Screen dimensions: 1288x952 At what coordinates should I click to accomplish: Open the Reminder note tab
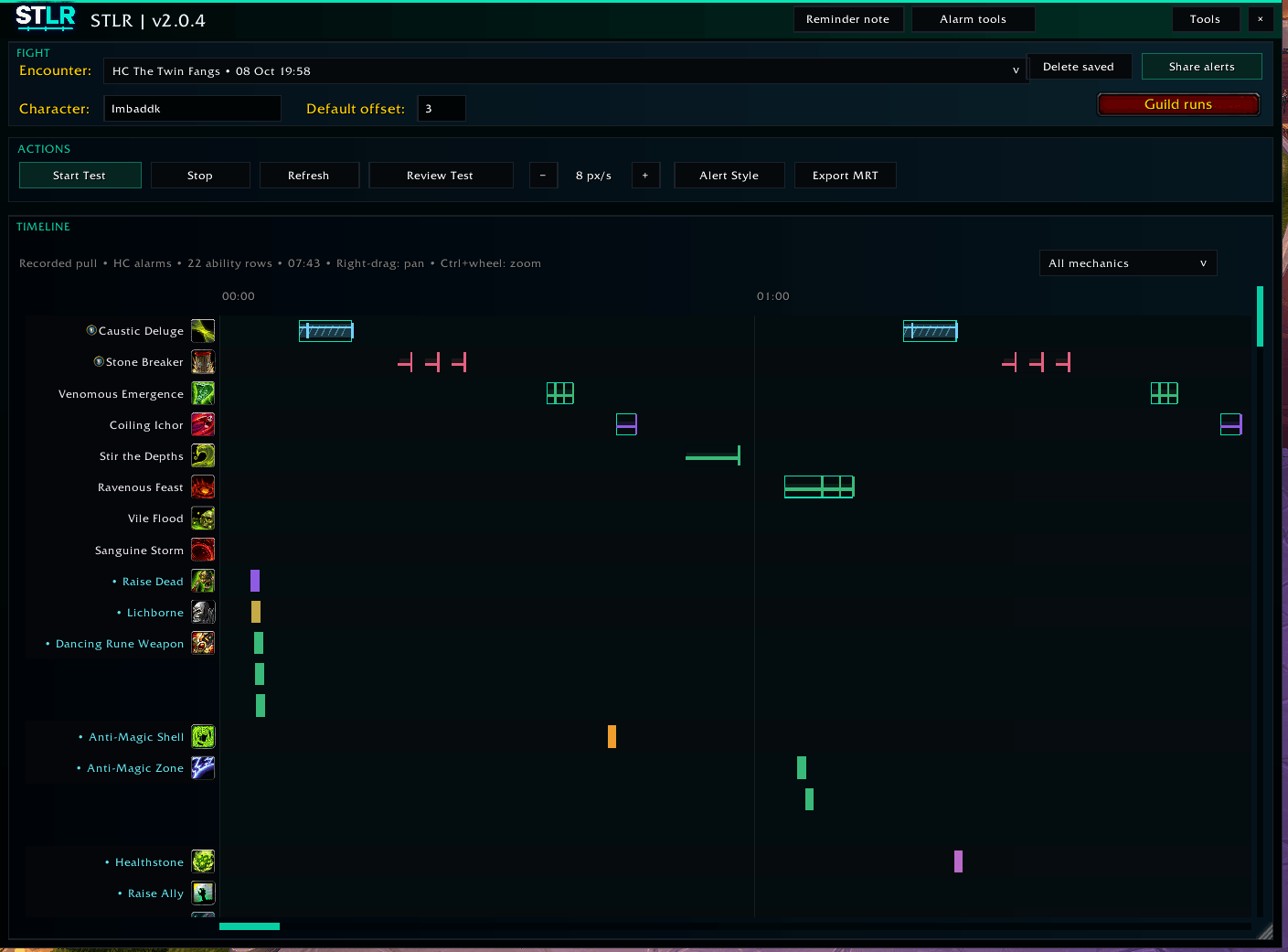click(848, 19)
